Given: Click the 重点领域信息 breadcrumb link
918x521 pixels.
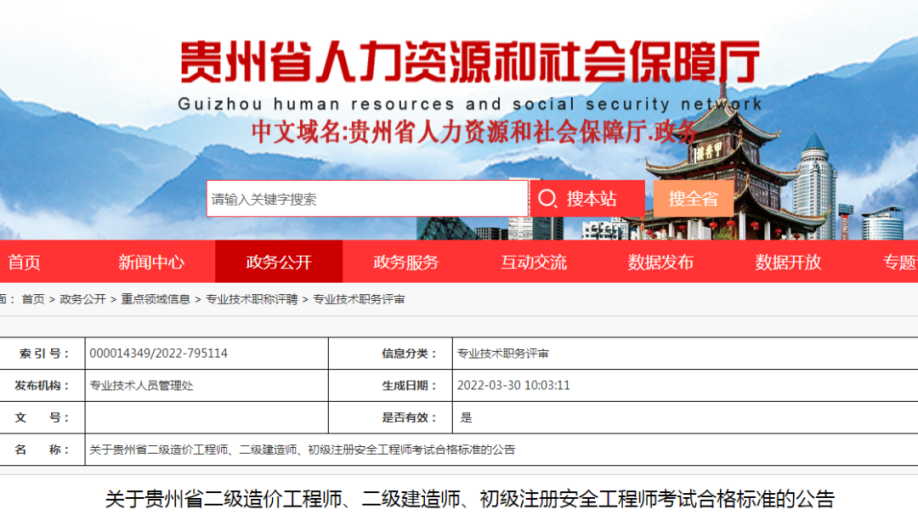Looking at the screenshot, I should pyautogui.click(x=155, y=299).
